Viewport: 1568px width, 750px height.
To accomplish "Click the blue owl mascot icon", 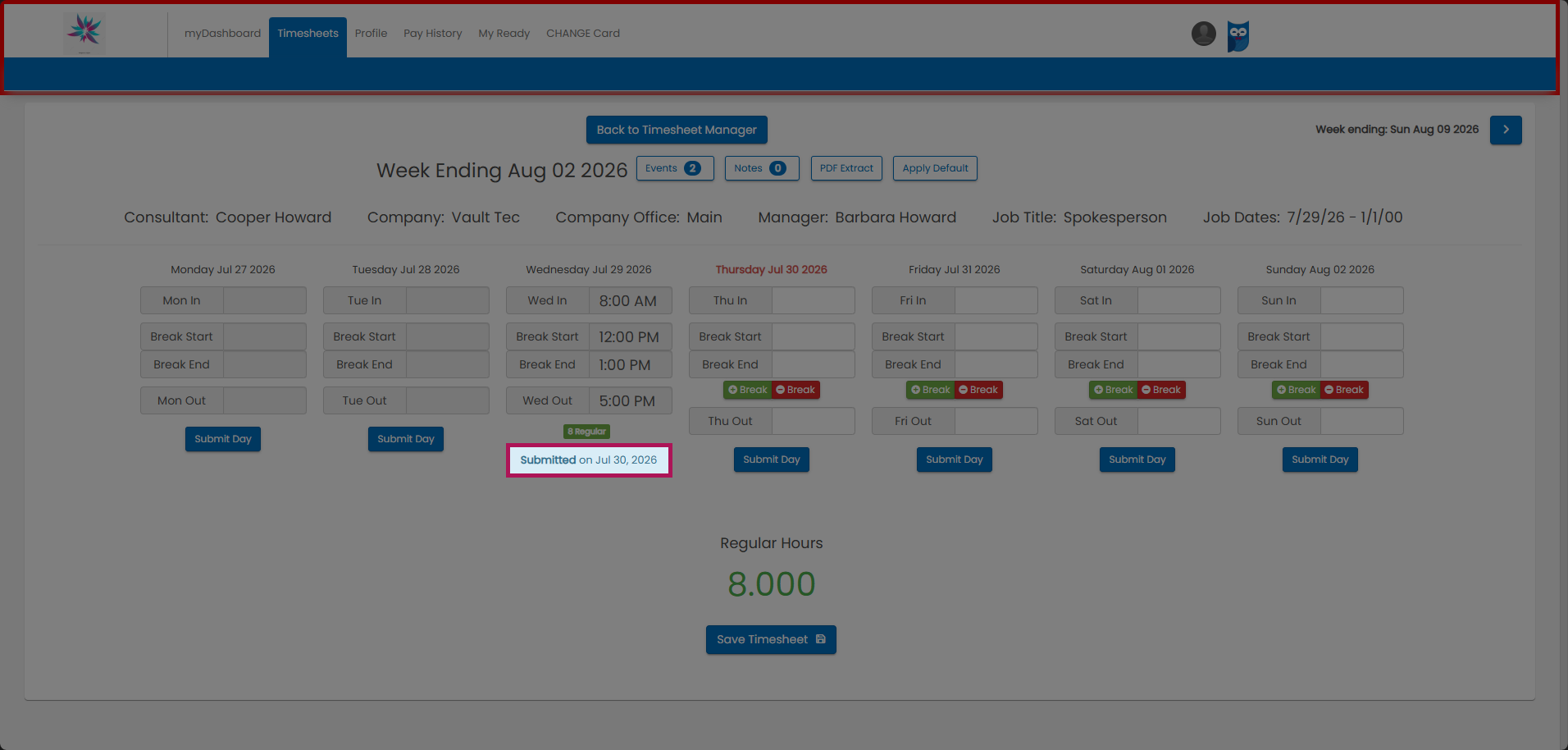I will click(x=1238, y=36).
